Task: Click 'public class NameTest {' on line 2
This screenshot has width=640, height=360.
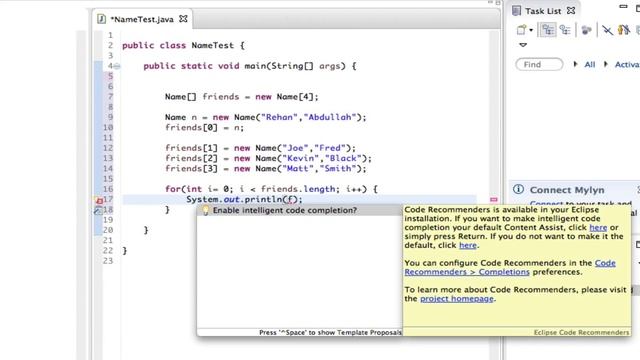Action: tap(183, 45)
